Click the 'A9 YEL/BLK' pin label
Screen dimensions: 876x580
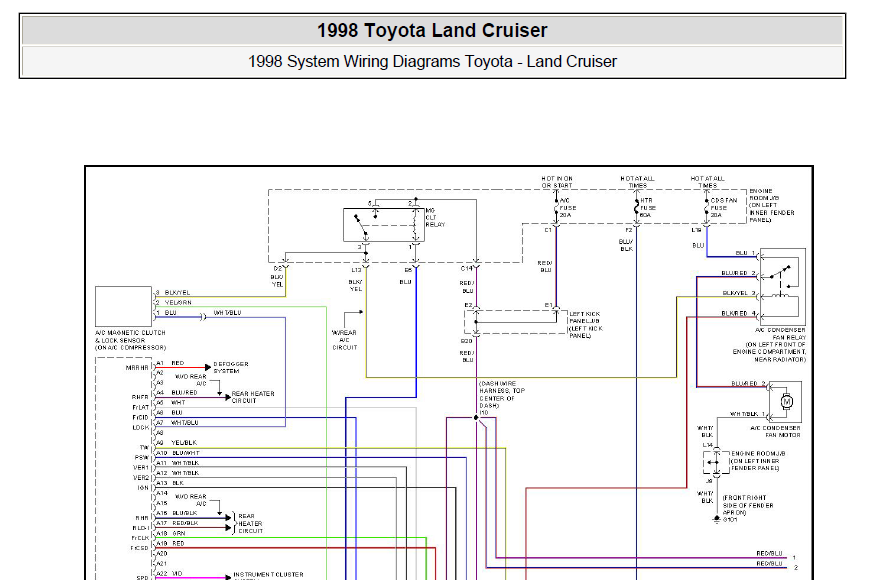pyautogui.click(x=176, y=443)
